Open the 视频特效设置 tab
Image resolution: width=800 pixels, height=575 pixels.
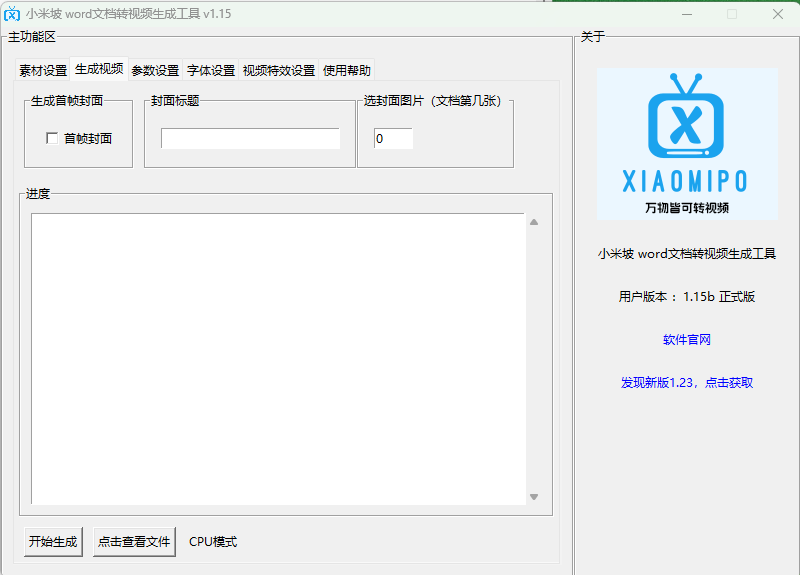tap(279, 71)
